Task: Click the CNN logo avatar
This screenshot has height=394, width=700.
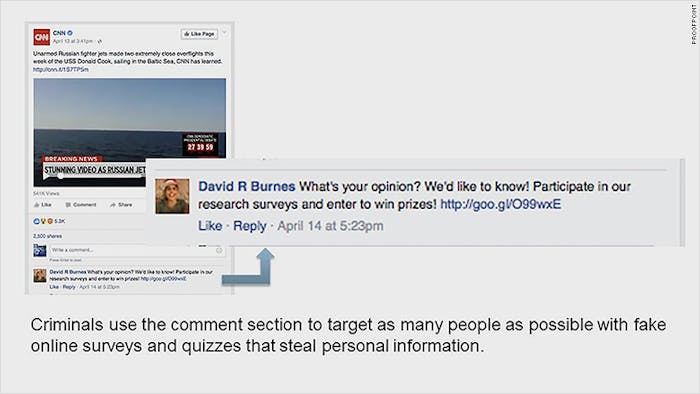Action: tap(42, 37)
